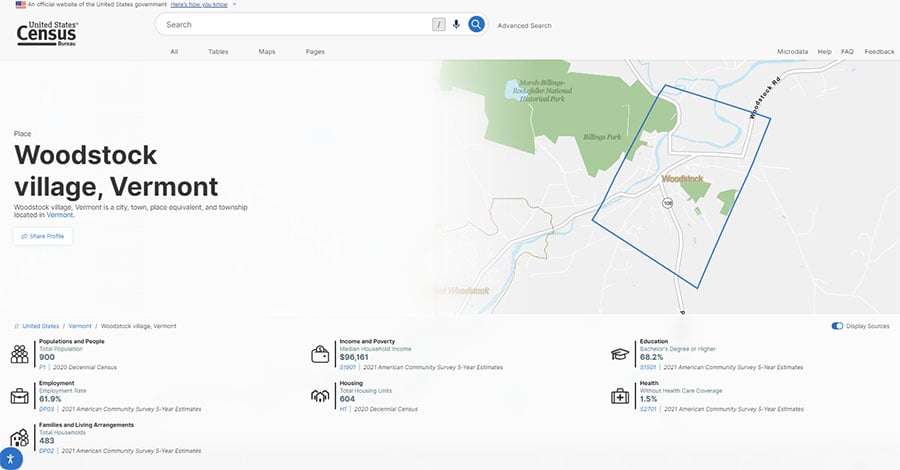Click the Total Population label
900x470 pixels.
[61, 349]
